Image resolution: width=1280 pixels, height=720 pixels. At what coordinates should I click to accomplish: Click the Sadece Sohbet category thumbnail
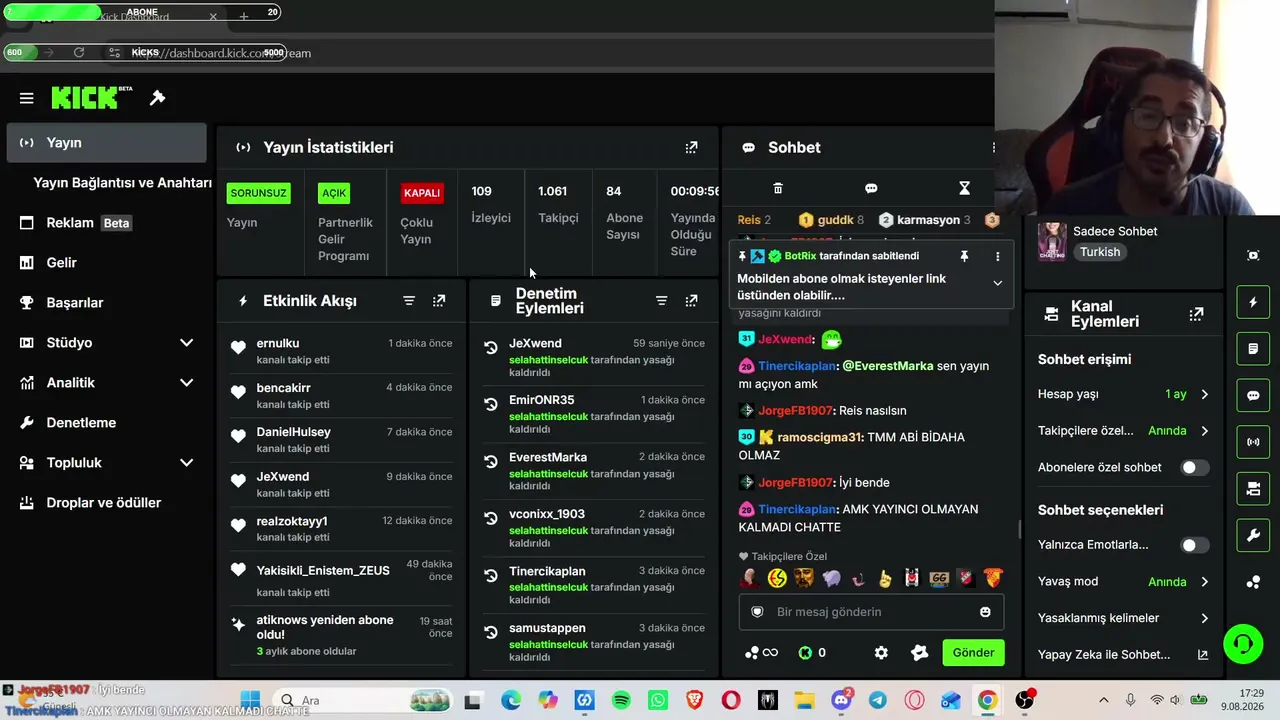click(x=1052, y=241)
